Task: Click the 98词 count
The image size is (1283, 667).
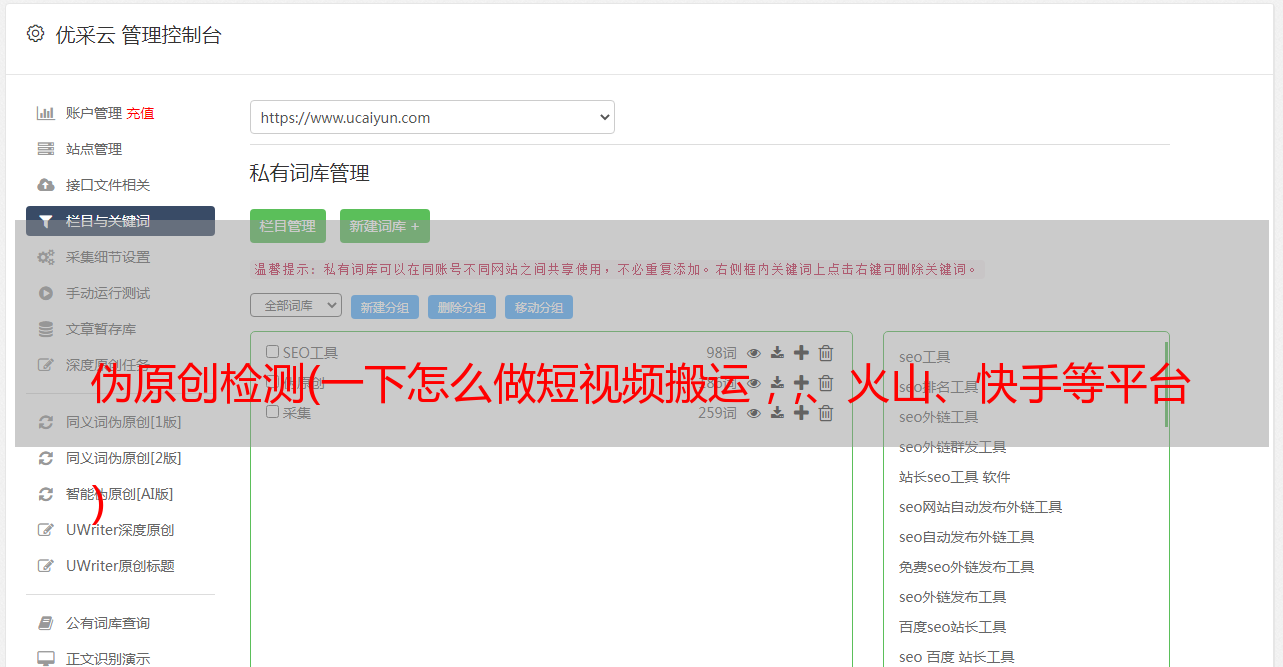Action: click(x=721, y=353)
